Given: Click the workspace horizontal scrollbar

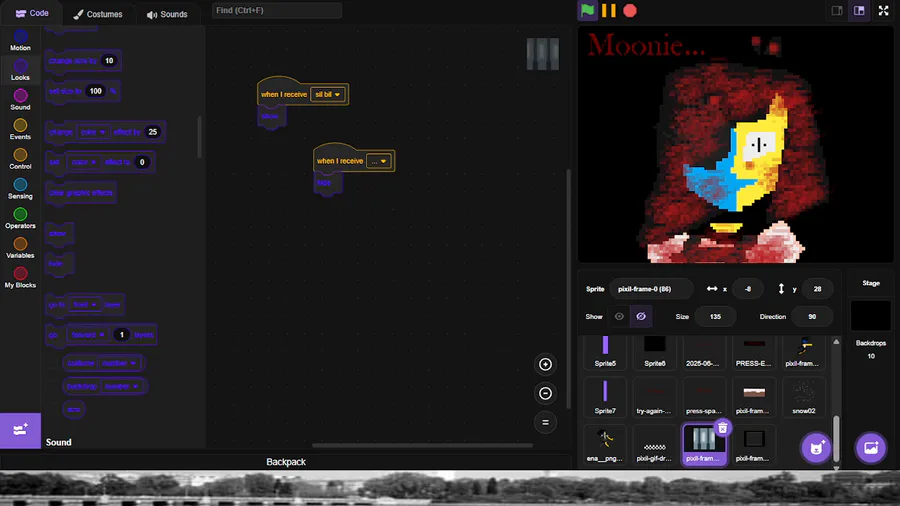Looking at the screenshot, I should coord(422,445).
